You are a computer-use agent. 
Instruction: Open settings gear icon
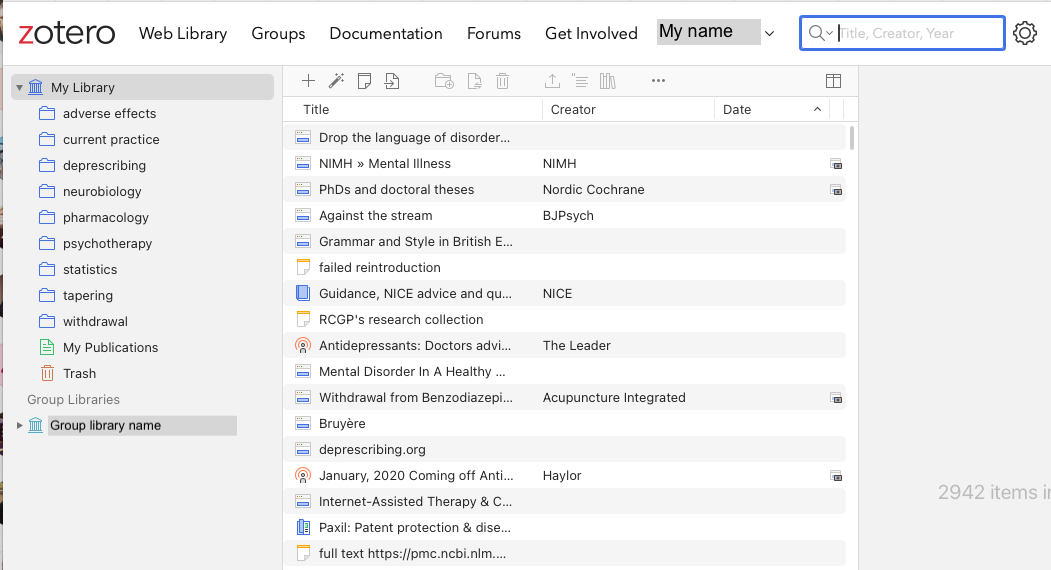[x=1025, y=33]
